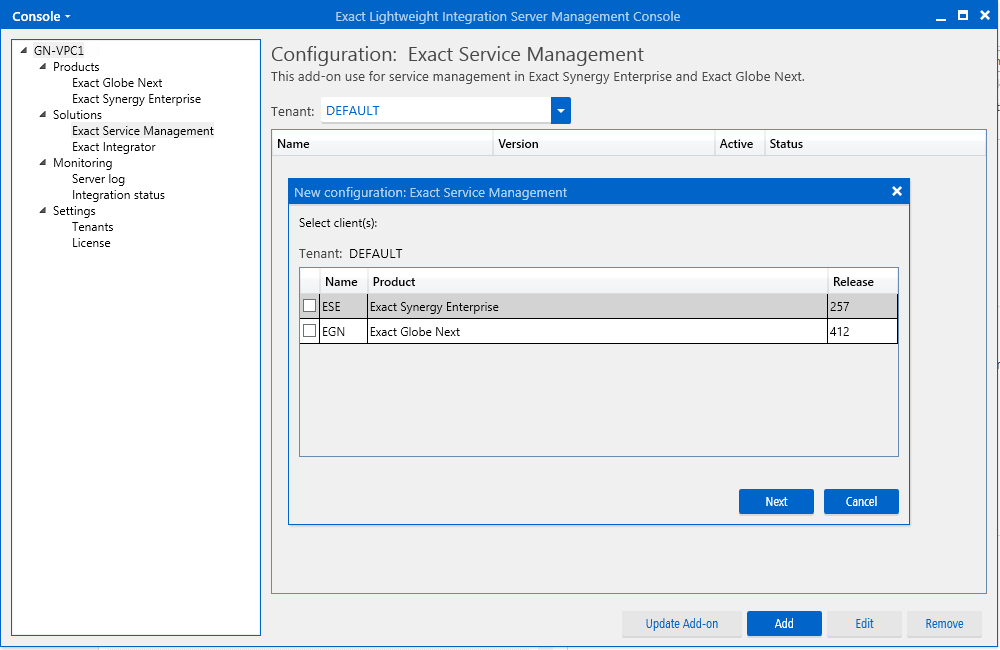Select Settings in the tree
Image resolution: width=1000 pixels, height=650 pixels.
[x=74, y=211]
